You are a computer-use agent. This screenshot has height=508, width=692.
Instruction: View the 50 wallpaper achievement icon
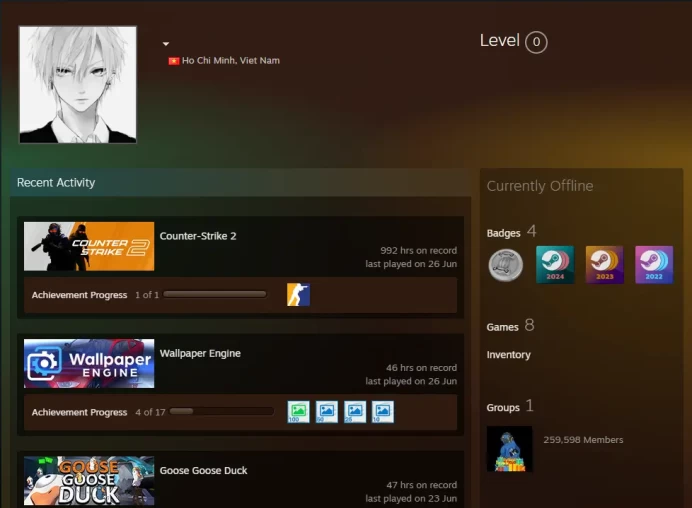click(327, 412)
